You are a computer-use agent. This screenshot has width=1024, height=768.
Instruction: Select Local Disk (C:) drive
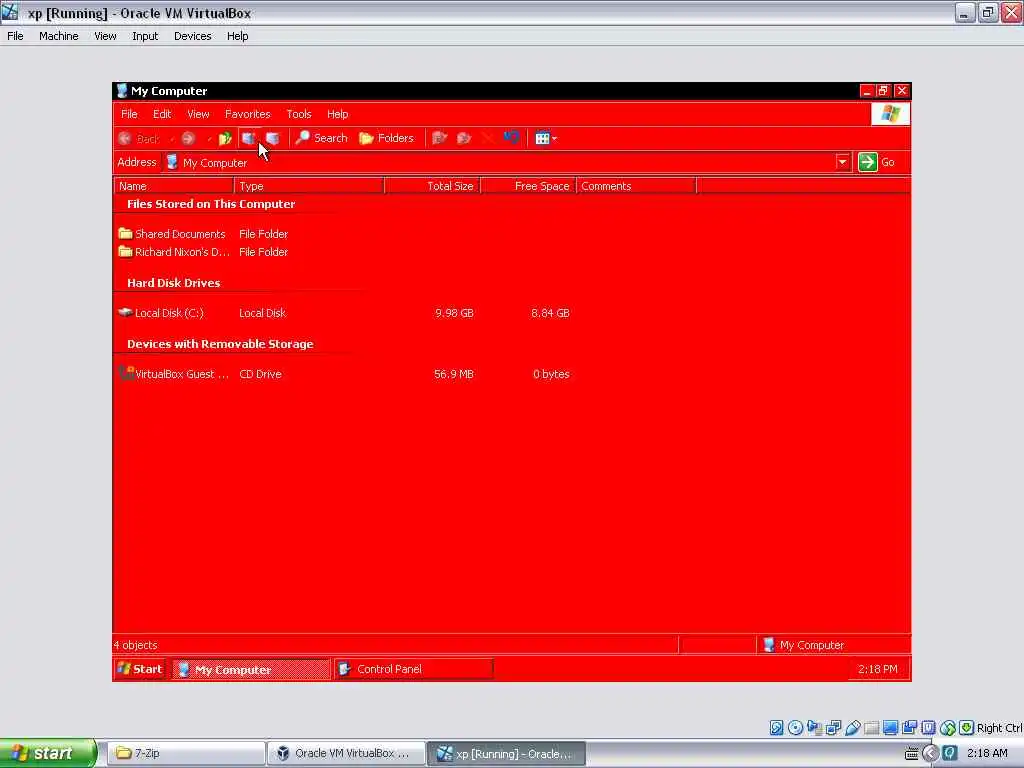tap(161, 313)
